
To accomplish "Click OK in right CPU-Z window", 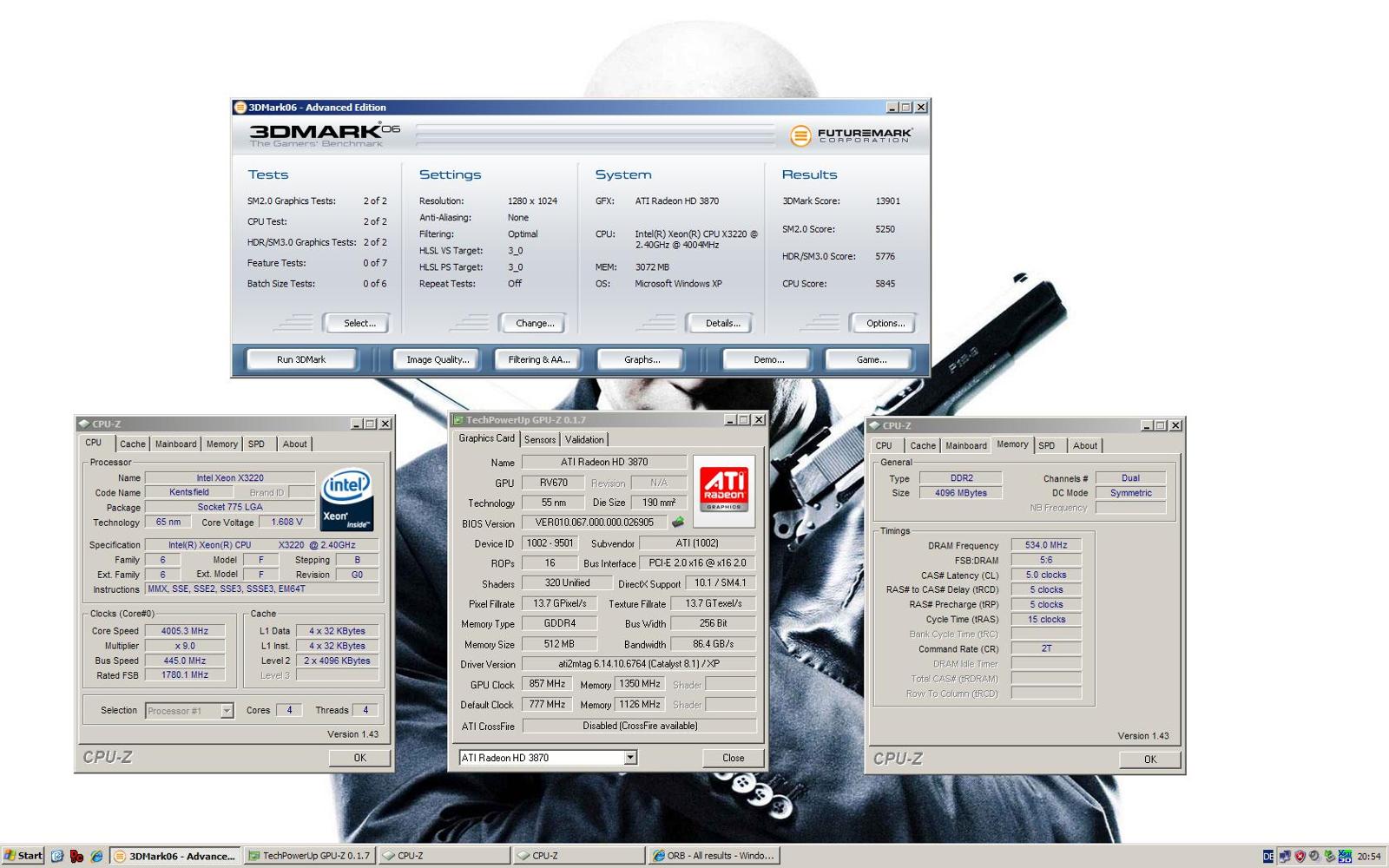I will click(1150, 759).
